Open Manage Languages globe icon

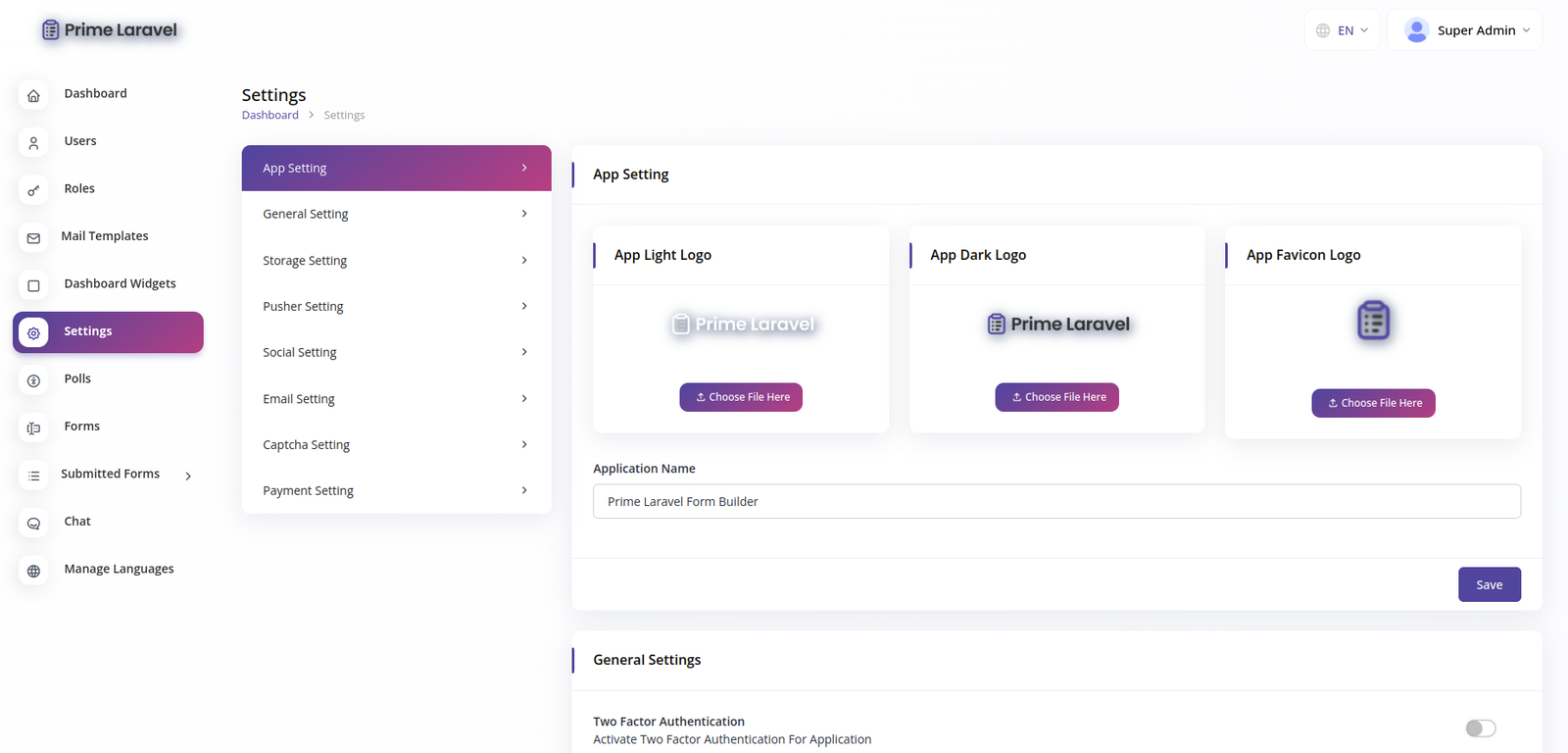coord(33,571)
